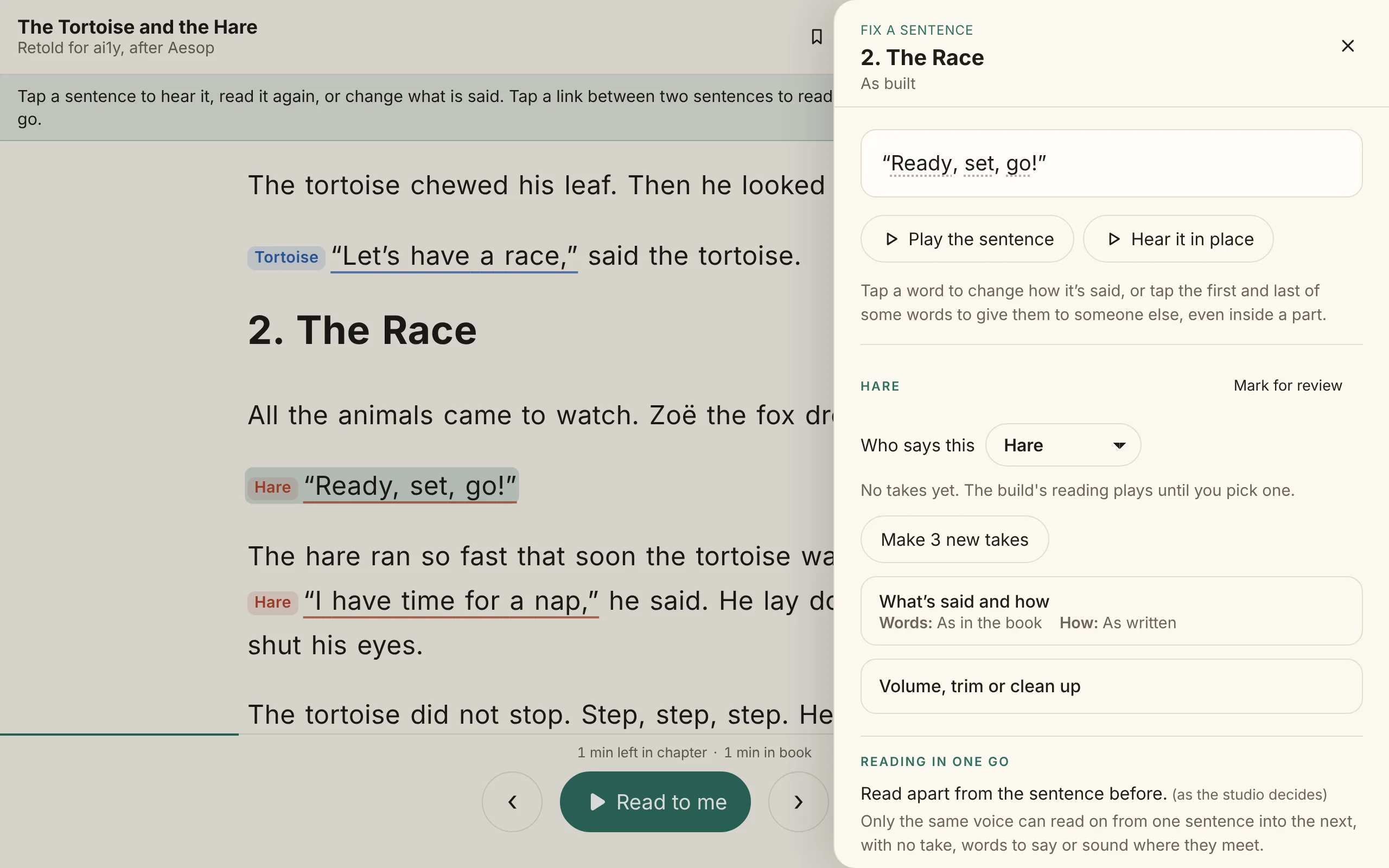The width and height of the screenshot is (1389, 868).
Task: Tap the word Ready in the sentence box
Action: 921,164
